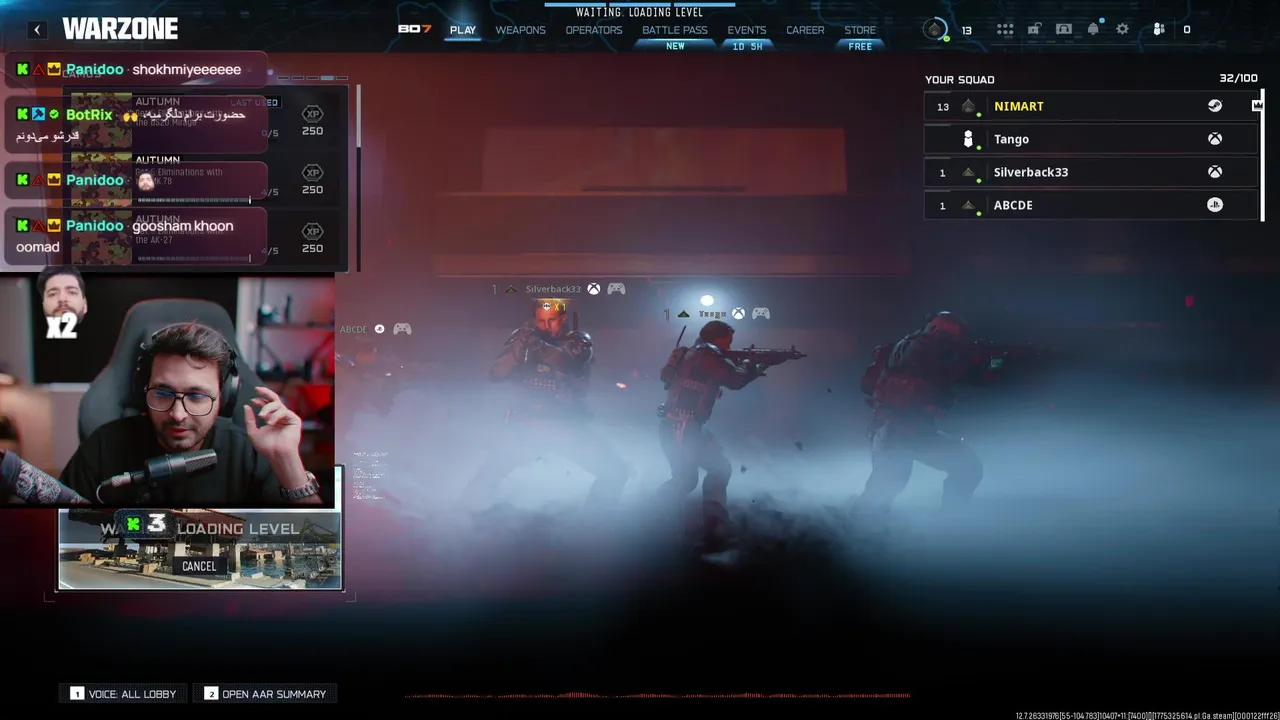Click the party leader crown icon

tap(1257, 105)
